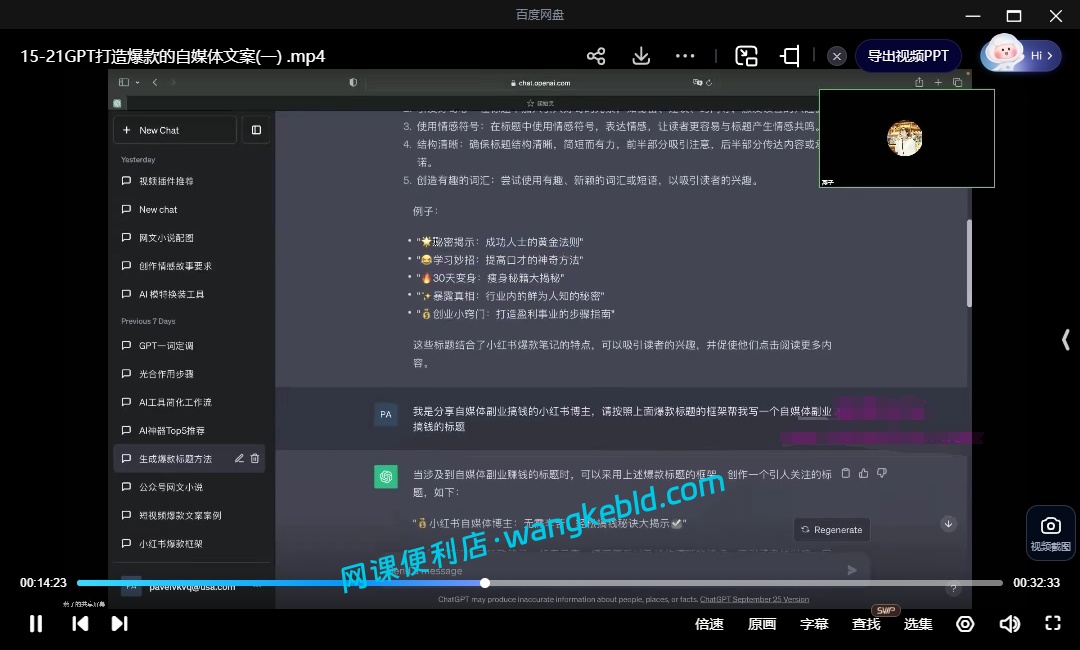Take a video screenshot with 视频截图
The height and width of the screenshot is (650, 1080).
(x=1050, y=534)
